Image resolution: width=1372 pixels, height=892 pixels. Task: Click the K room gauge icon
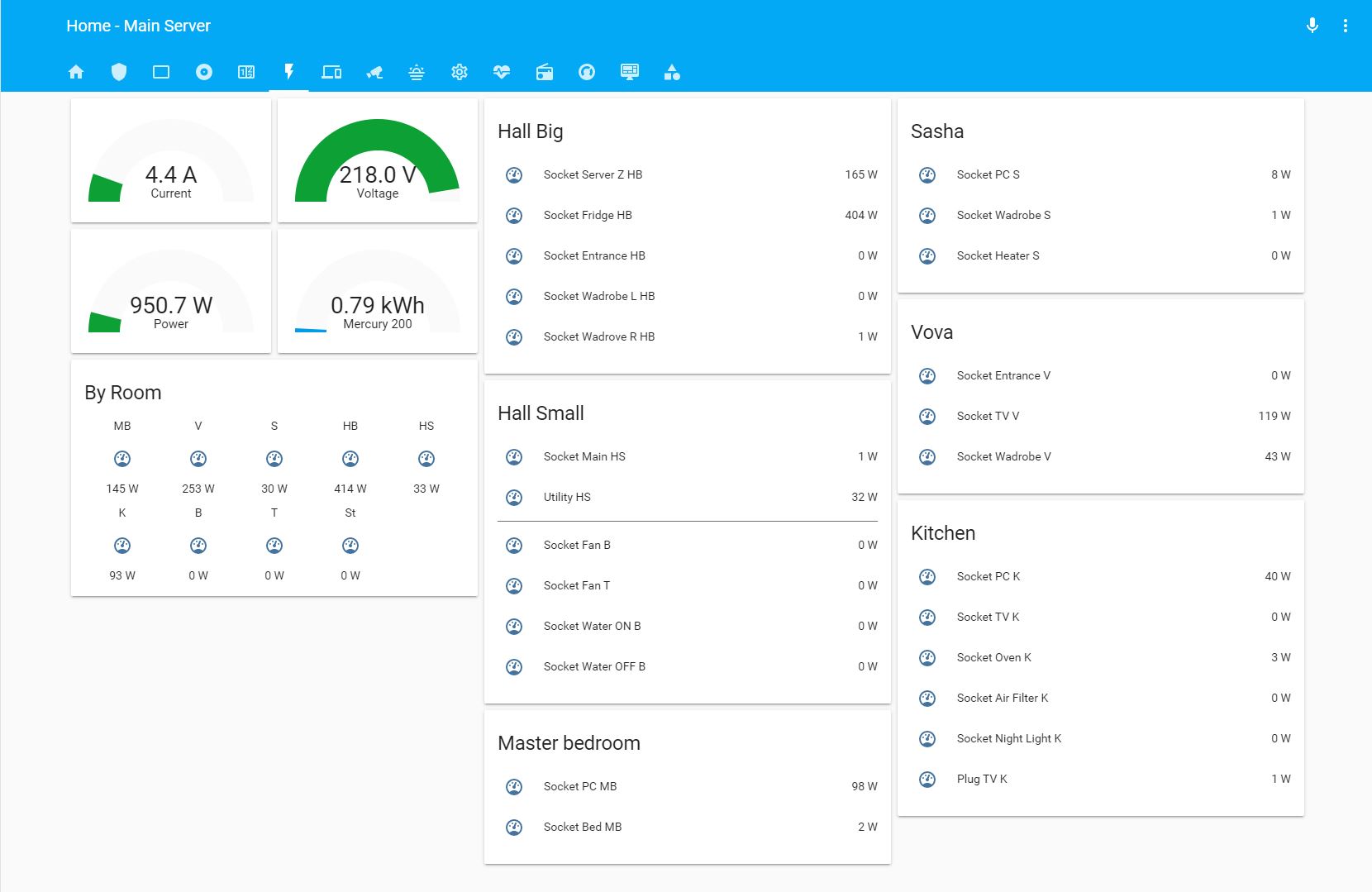pos(122,546)
